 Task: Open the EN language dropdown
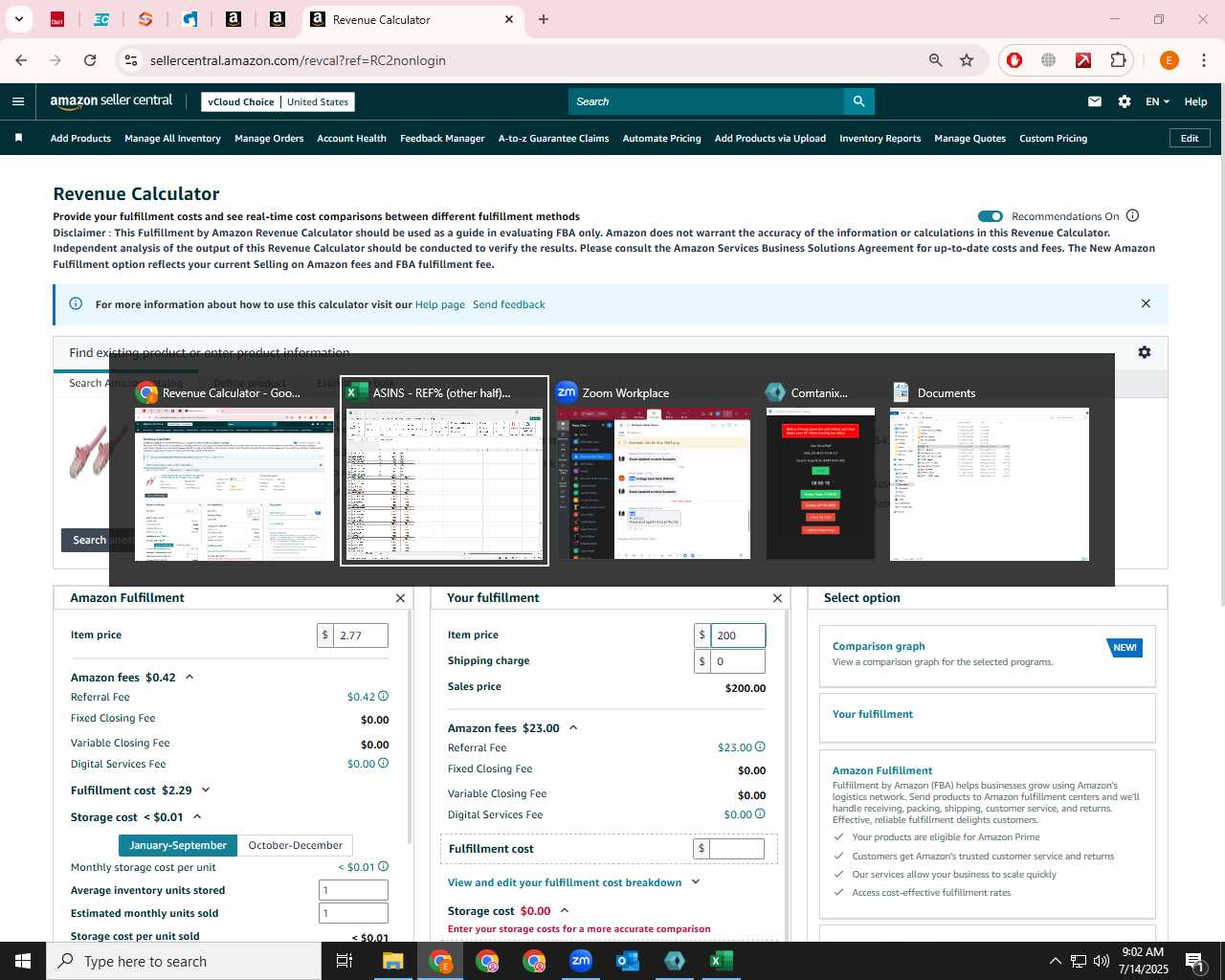pyautogui.click(x=1157, y=101)
